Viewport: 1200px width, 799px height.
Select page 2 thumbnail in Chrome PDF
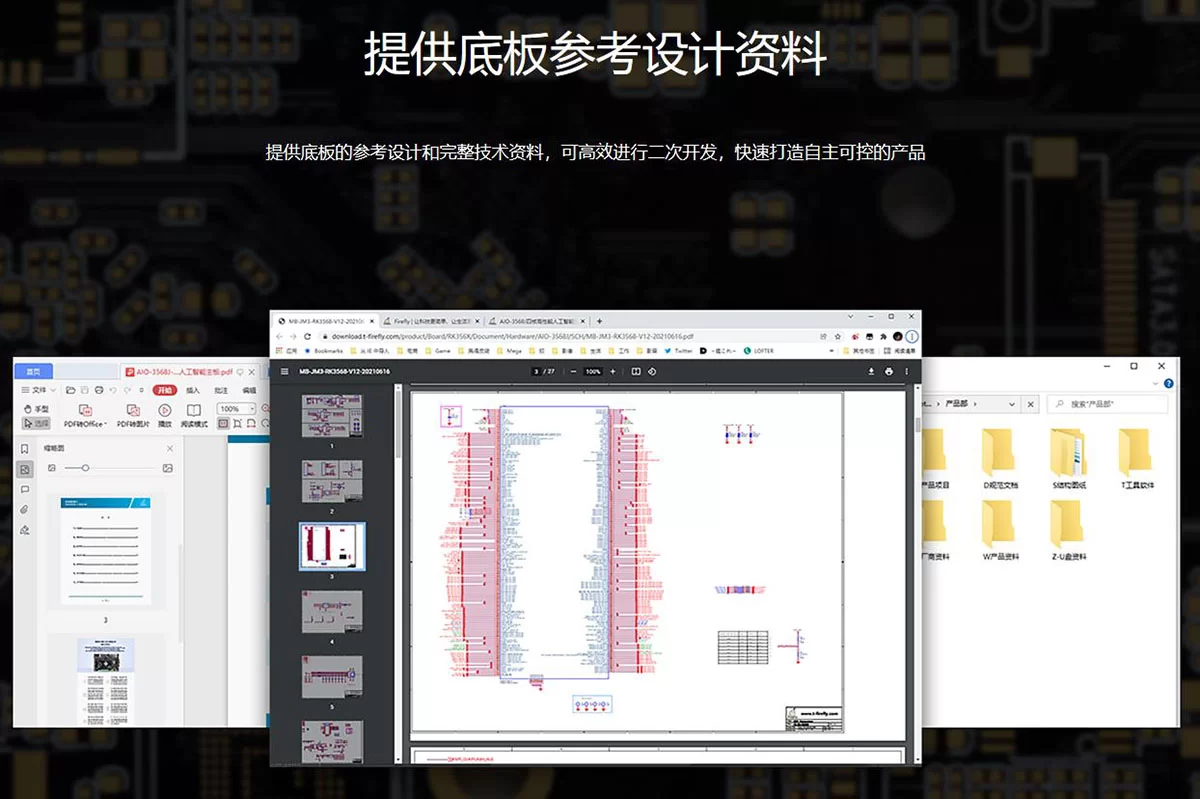click(332, 481)
